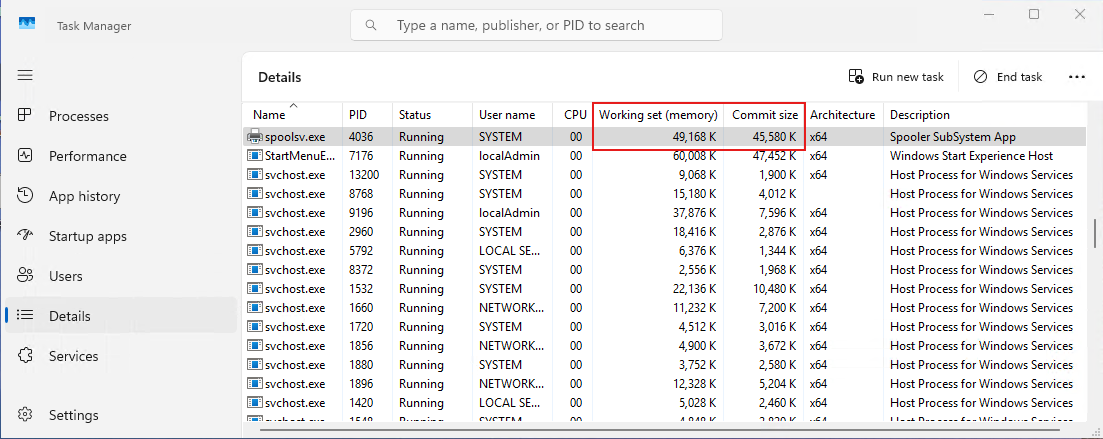Click the Startup apps gauge icon
This screenshot has width=1103, height=439.
coord(25,236)
